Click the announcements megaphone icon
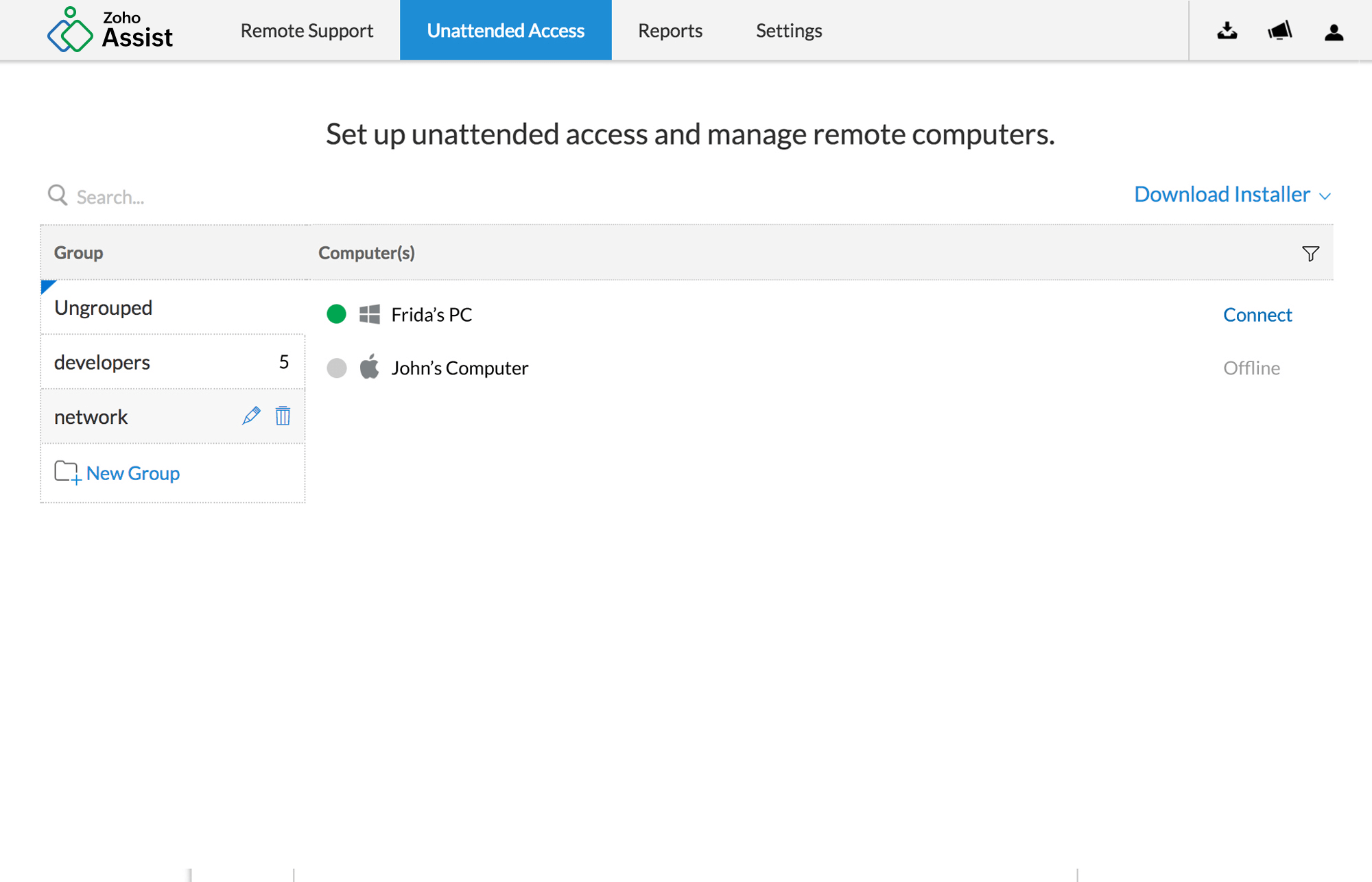Image resolution: width=1372 pixels, height=882 pixels. click(x=1280, y=31)
